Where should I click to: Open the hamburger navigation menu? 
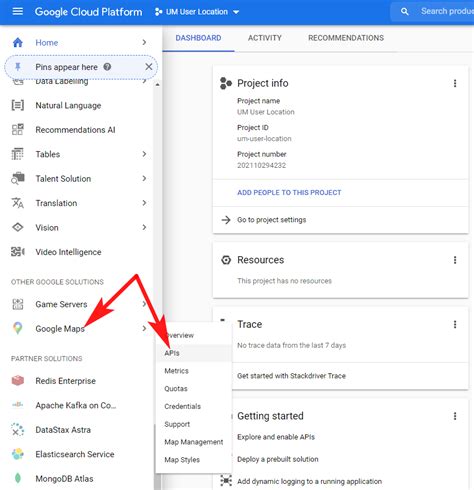click(18, 11)
